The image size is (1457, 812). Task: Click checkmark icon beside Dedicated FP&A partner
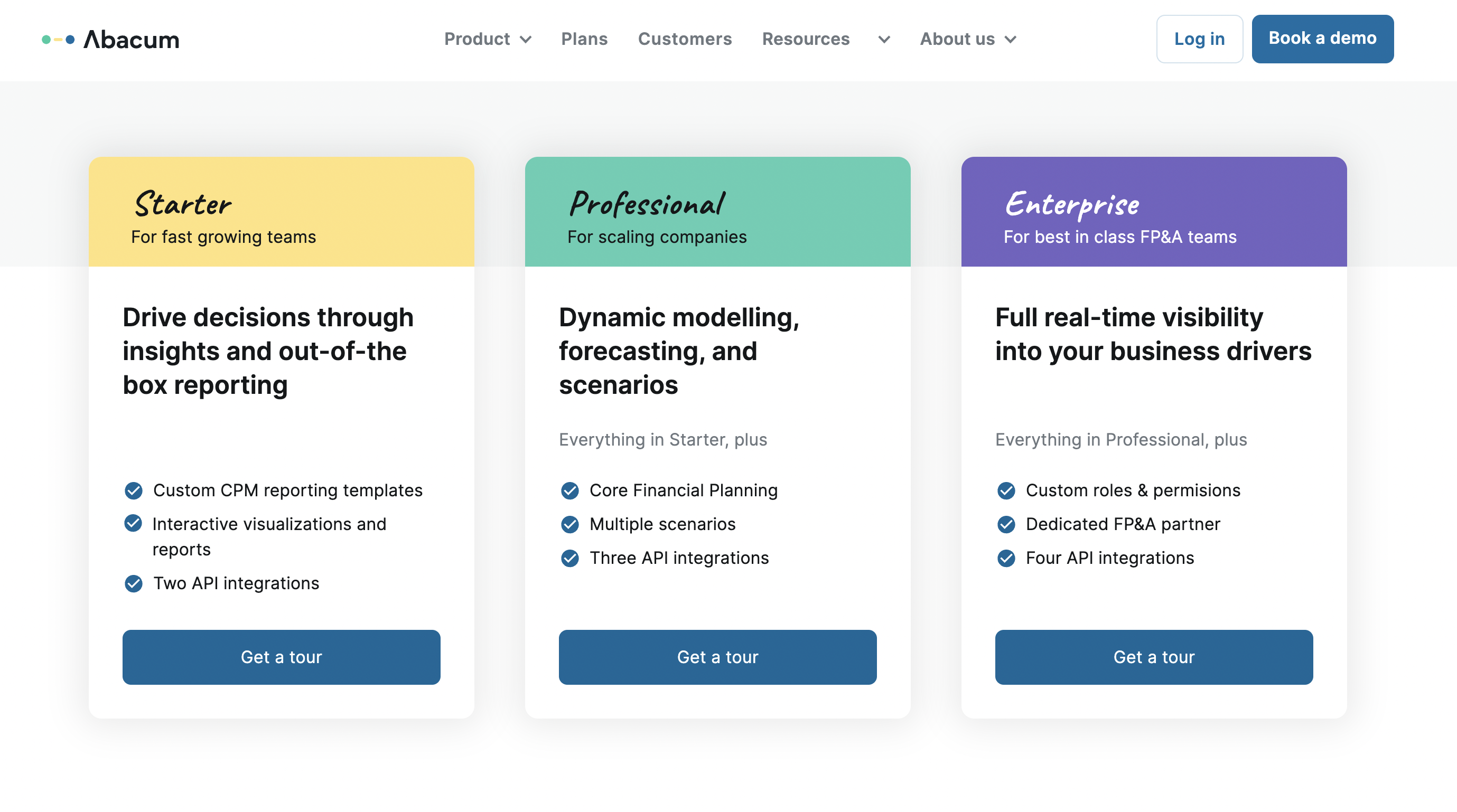point(1006,524)
